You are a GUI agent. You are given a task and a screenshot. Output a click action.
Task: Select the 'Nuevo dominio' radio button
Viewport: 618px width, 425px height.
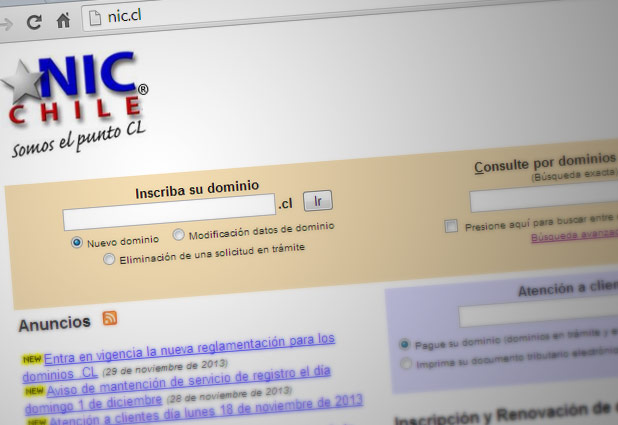[77, 242]
